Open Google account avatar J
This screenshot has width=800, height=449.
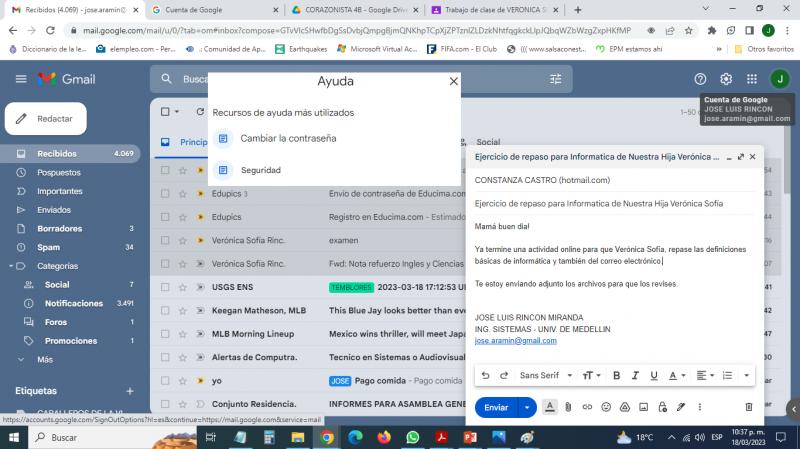click(x=780, y=79)
